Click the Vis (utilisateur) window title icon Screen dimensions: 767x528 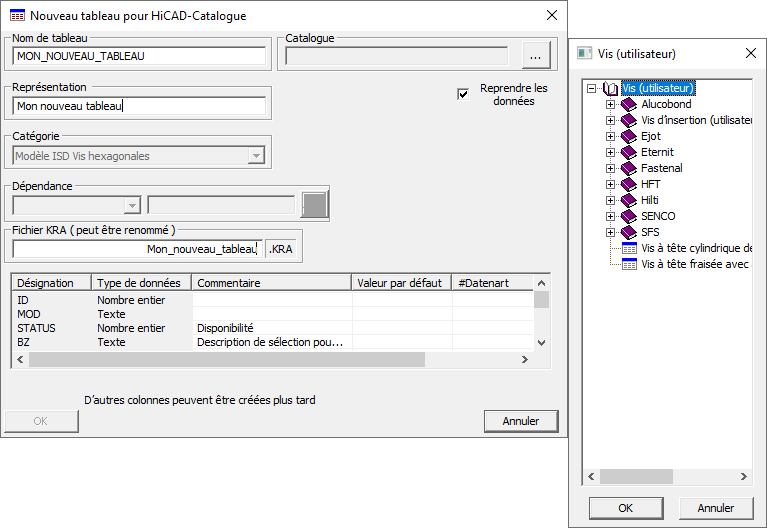coord(585,53)
